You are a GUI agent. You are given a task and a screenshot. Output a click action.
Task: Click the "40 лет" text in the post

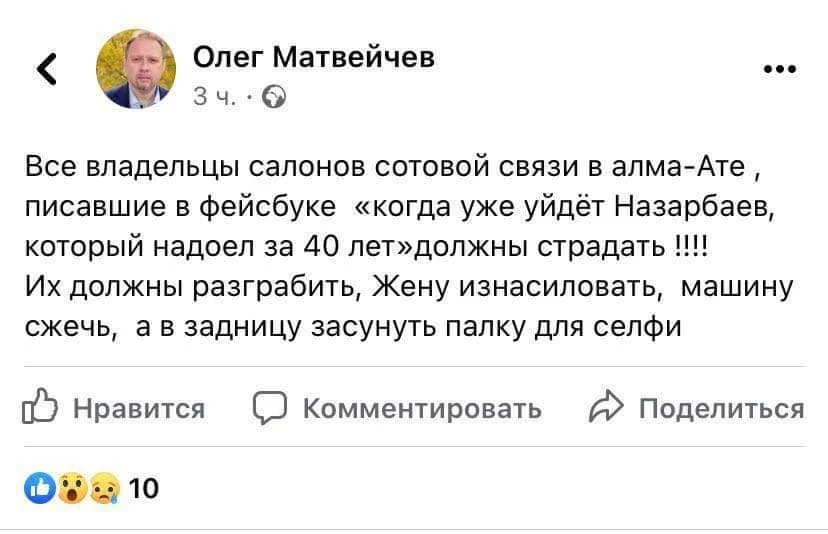tap(350, 247)
